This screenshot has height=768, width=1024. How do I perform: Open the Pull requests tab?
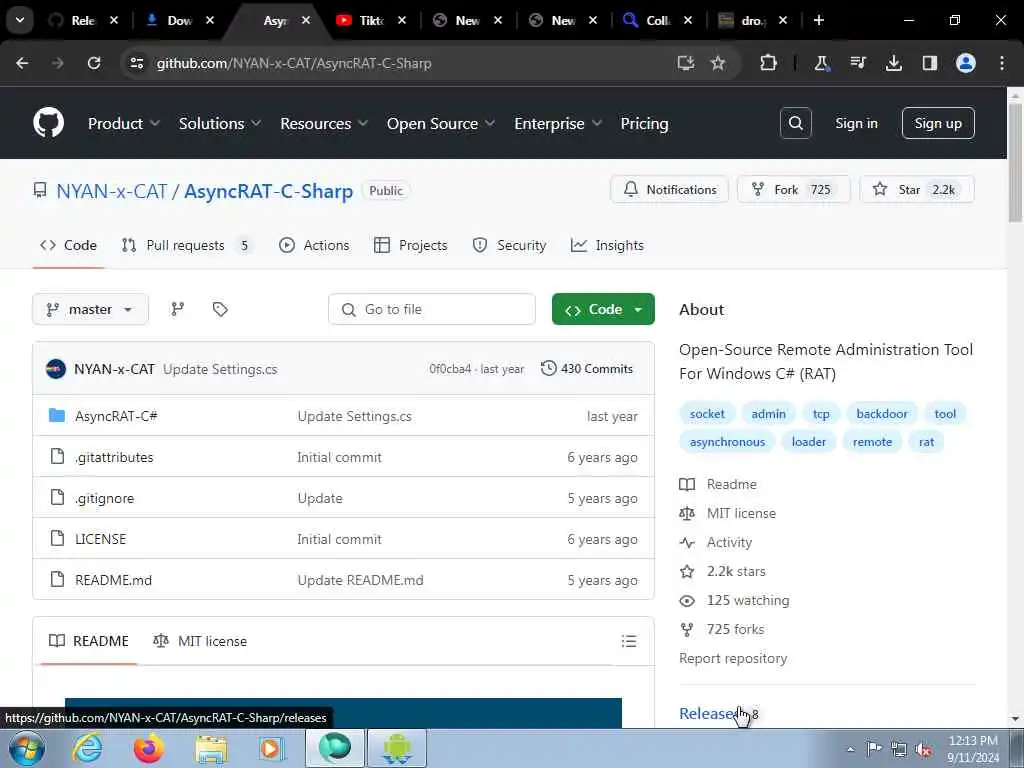[187, 246]
